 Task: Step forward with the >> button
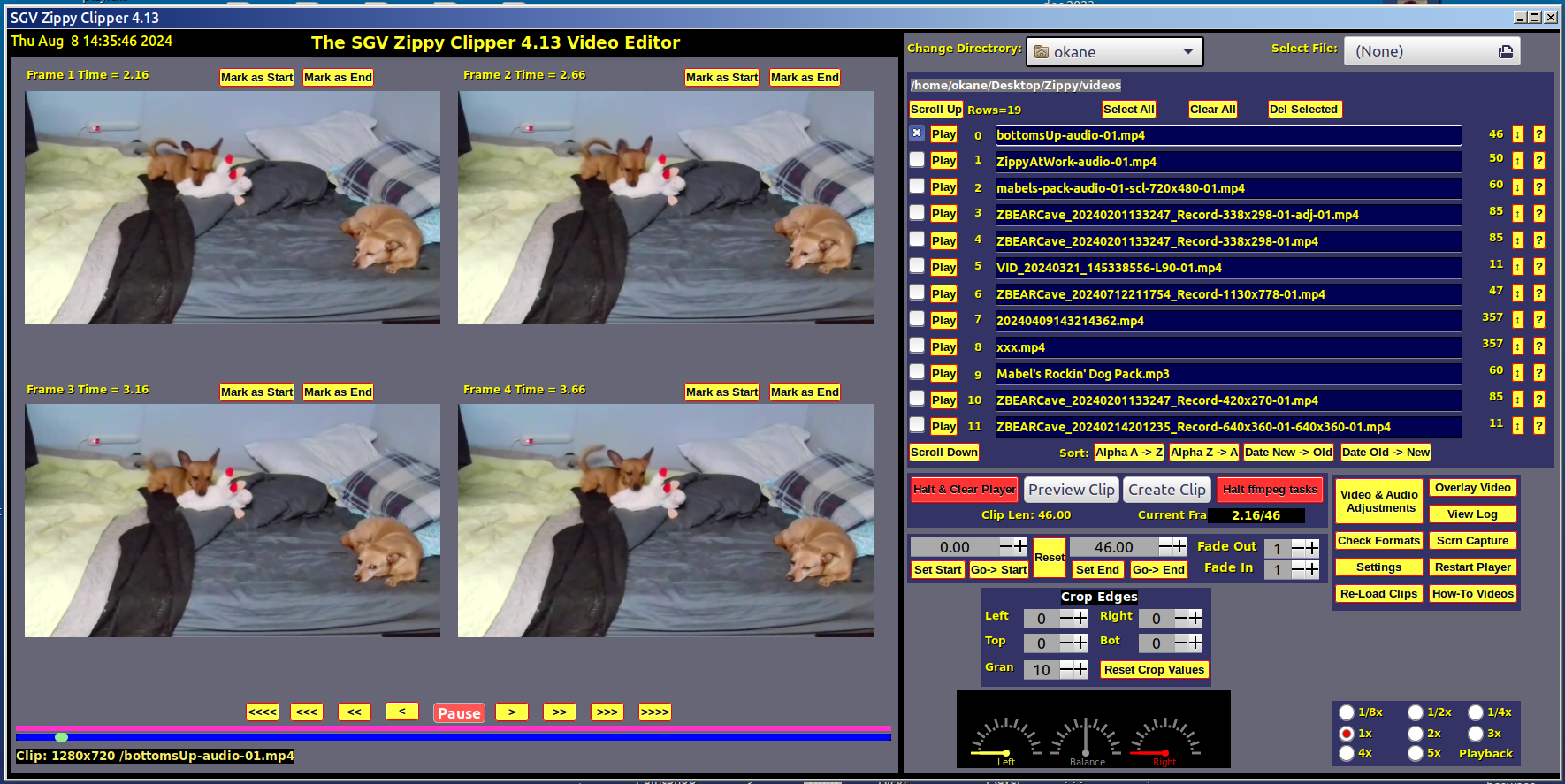[560, 712]
